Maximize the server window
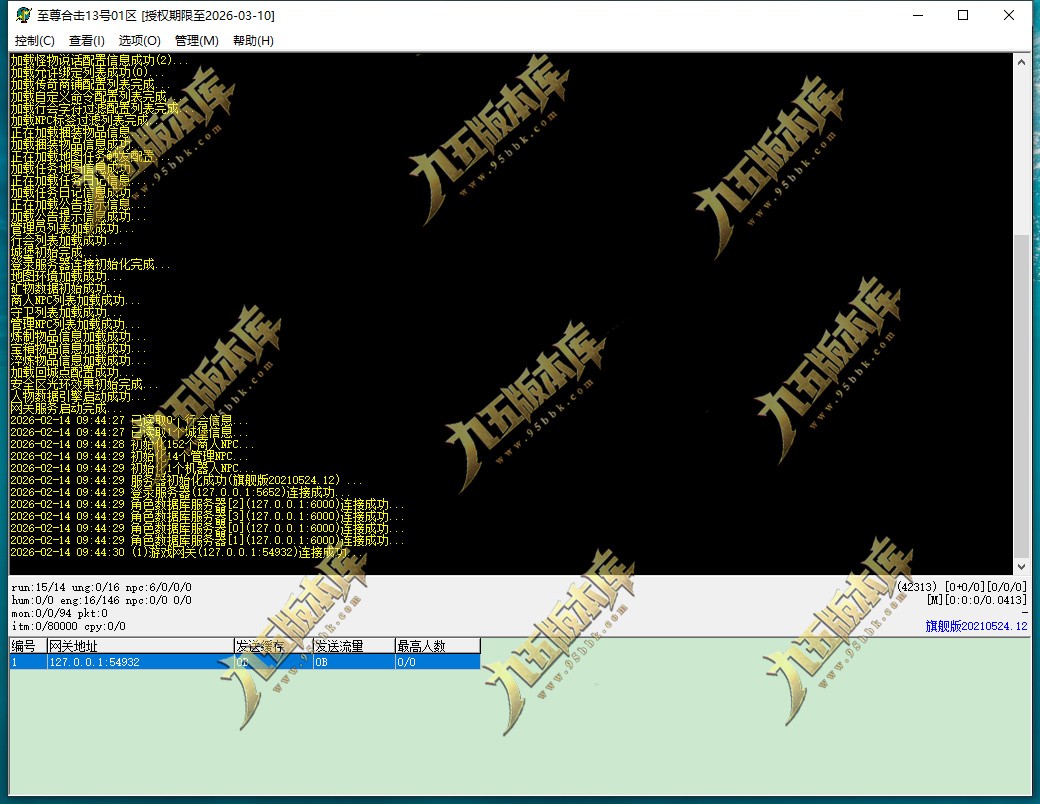 pyautogui.click(x=963, y=15)
